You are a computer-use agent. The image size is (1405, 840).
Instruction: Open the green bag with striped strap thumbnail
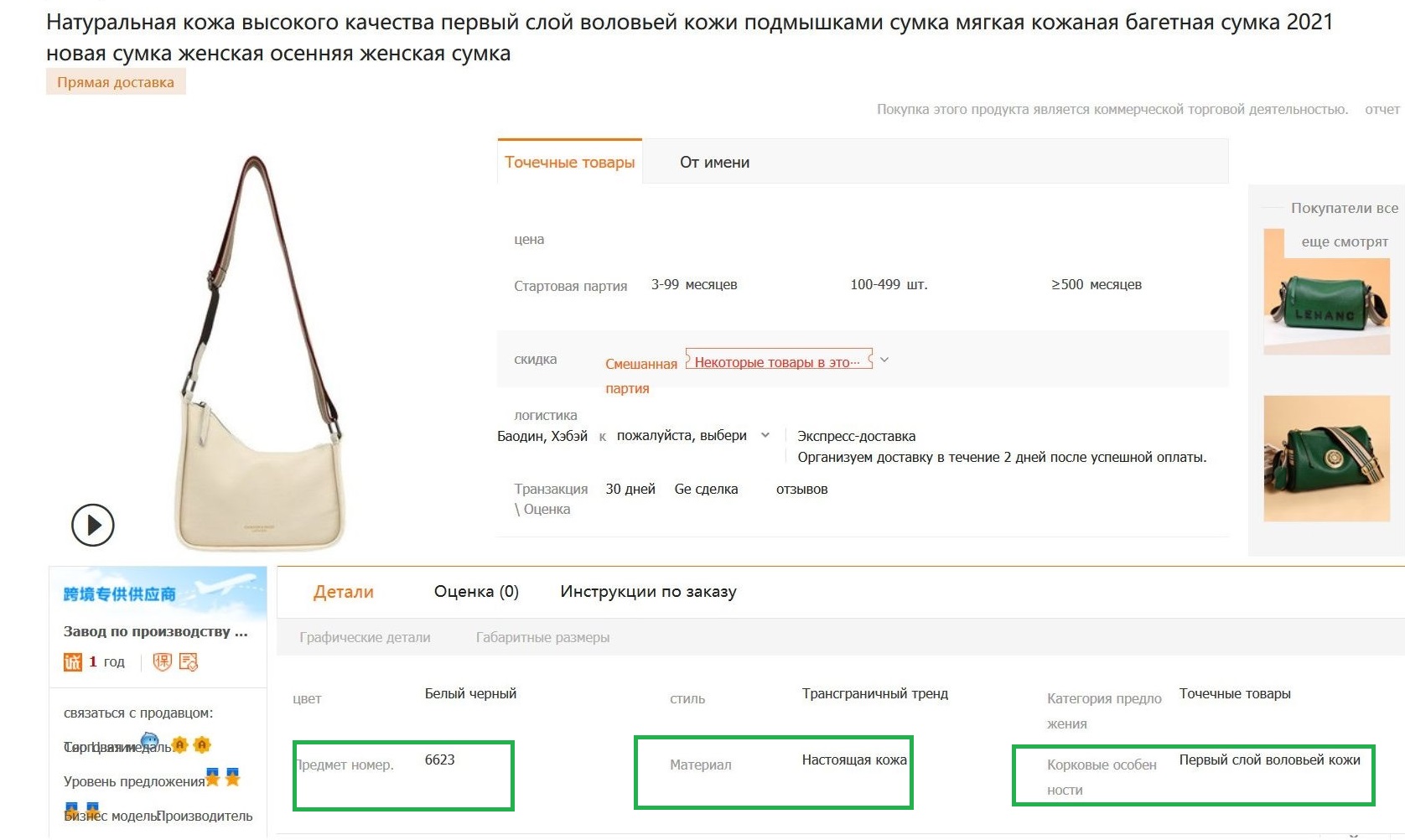1326,459
